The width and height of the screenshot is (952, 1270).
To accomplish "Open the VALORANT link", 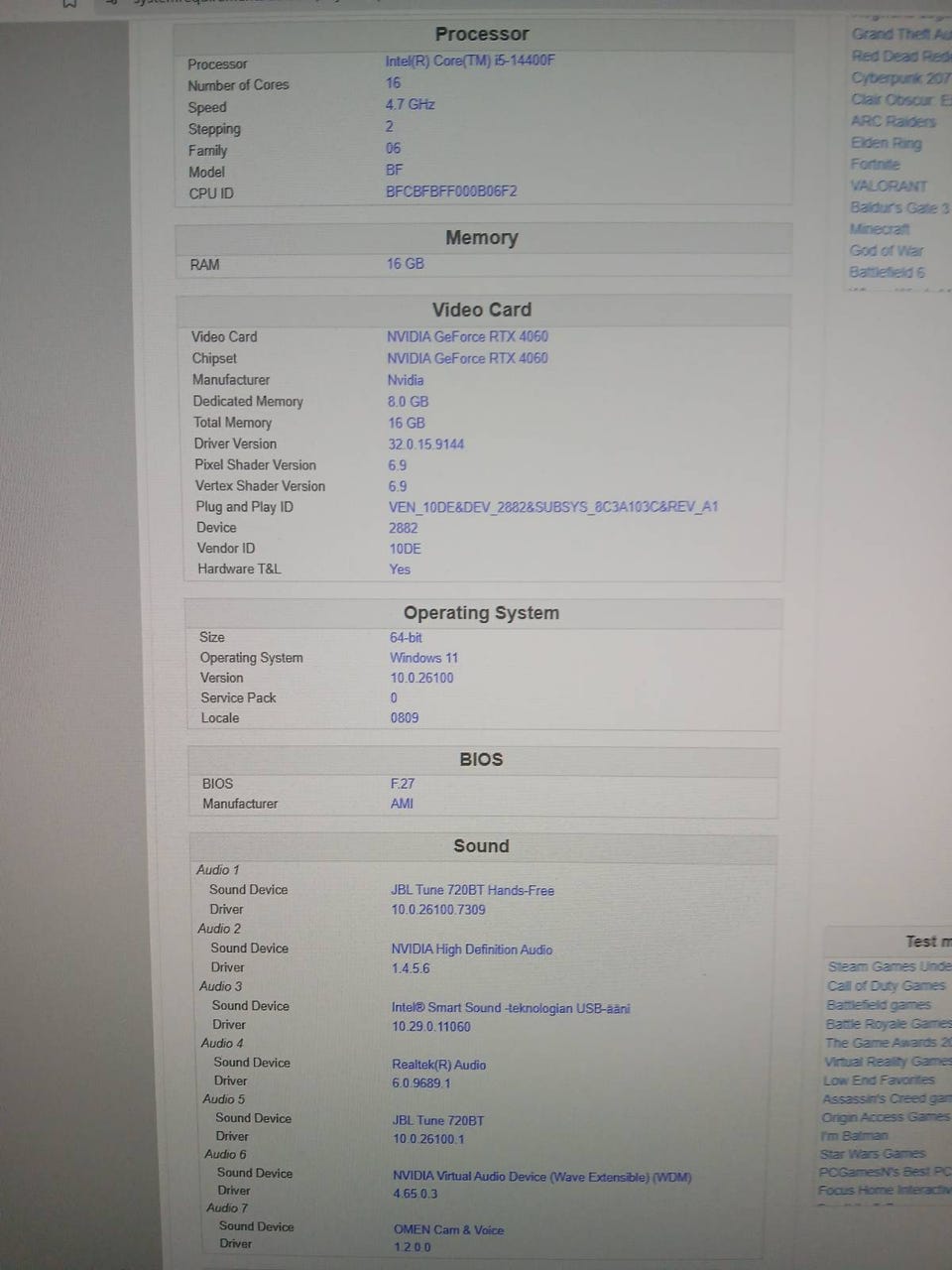I will click(889, 186).
